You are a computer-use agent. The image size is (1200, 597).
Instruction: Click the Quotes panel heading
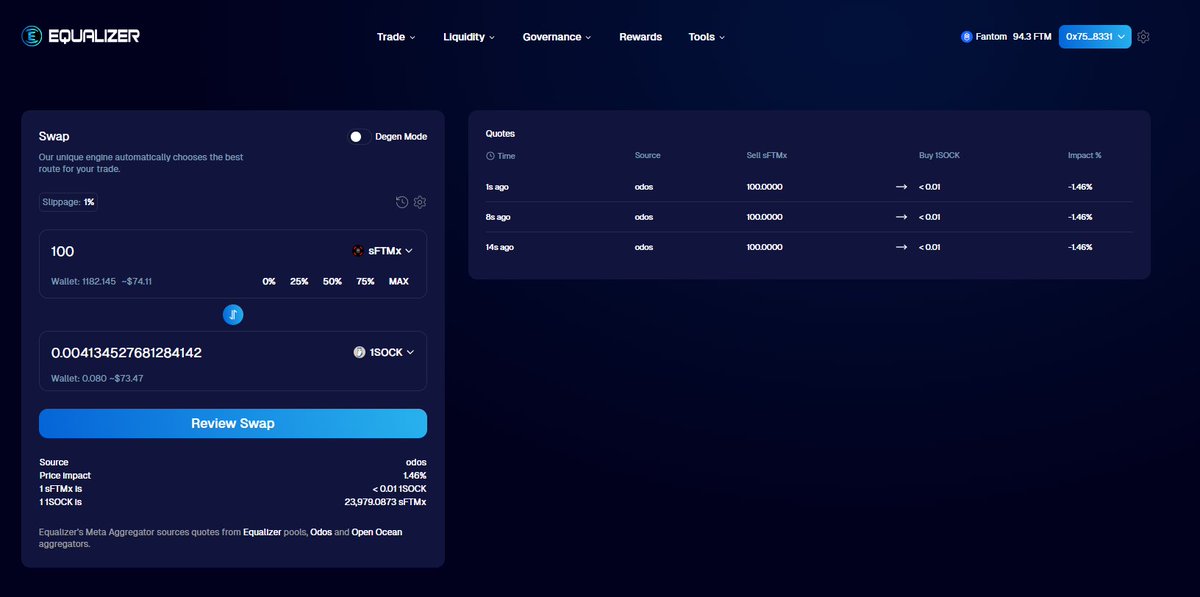tap(500, 133)
